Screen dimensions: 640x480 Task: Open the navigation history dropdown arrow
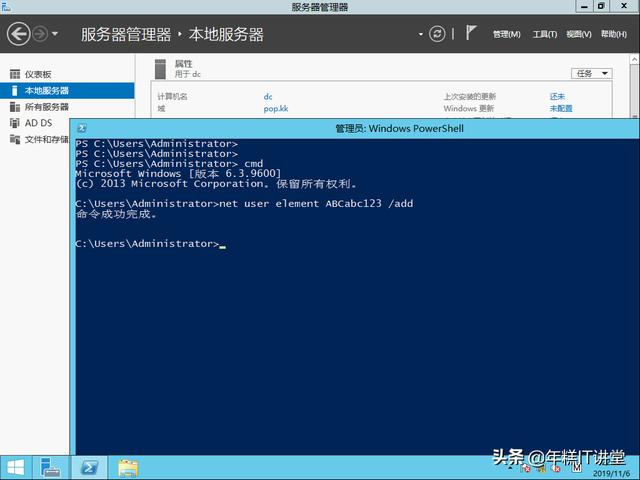55,34
